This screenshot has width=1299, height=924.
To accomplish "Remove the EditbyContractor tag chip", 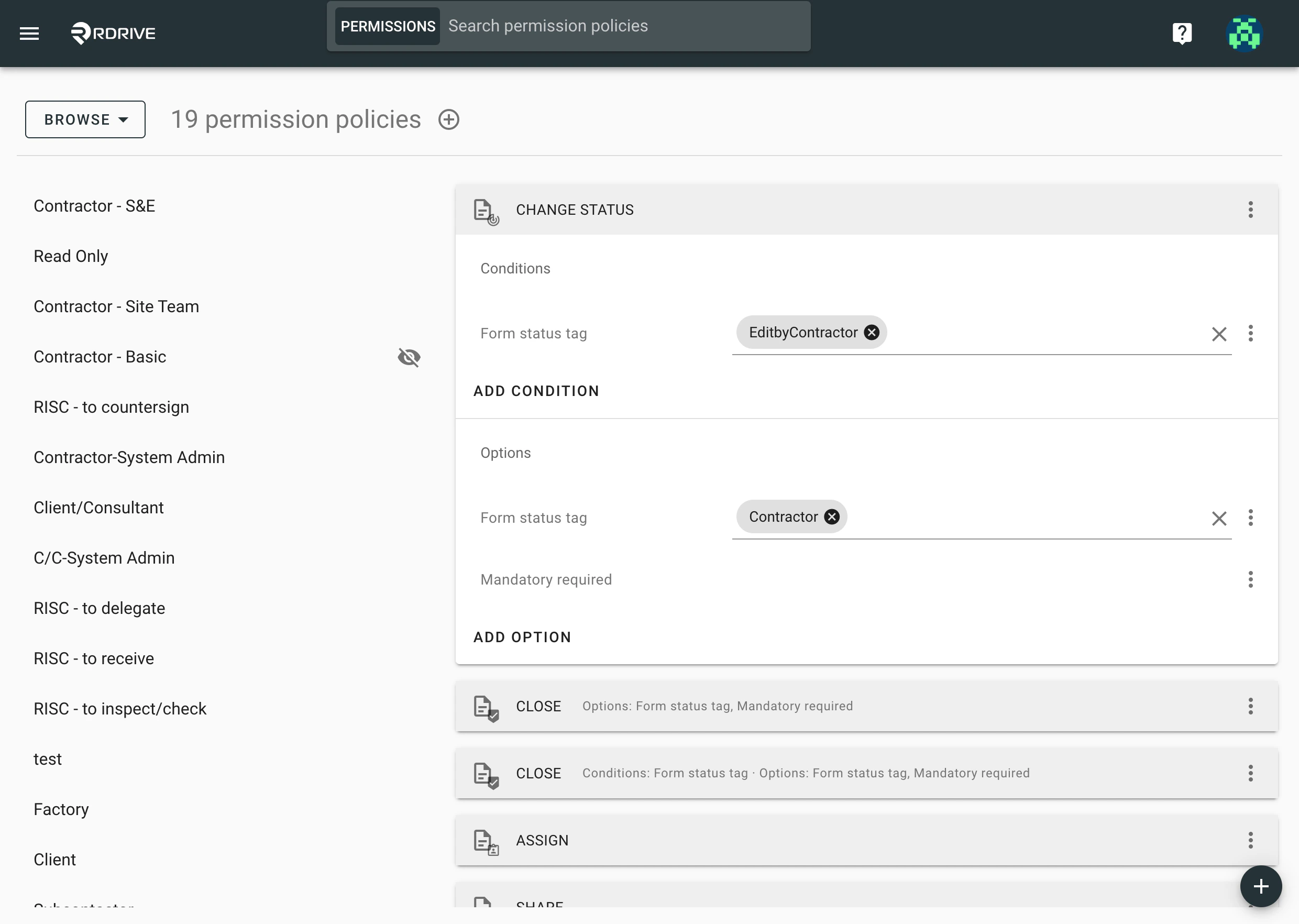I will click(872, 332).
